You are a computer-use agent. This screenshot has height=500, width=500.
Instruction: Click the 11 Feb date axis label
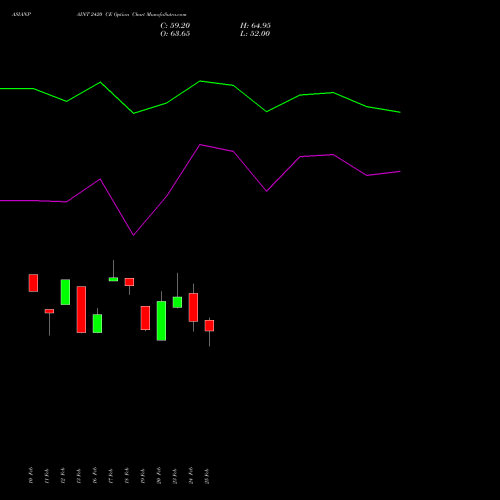click(x=47, y=475)
